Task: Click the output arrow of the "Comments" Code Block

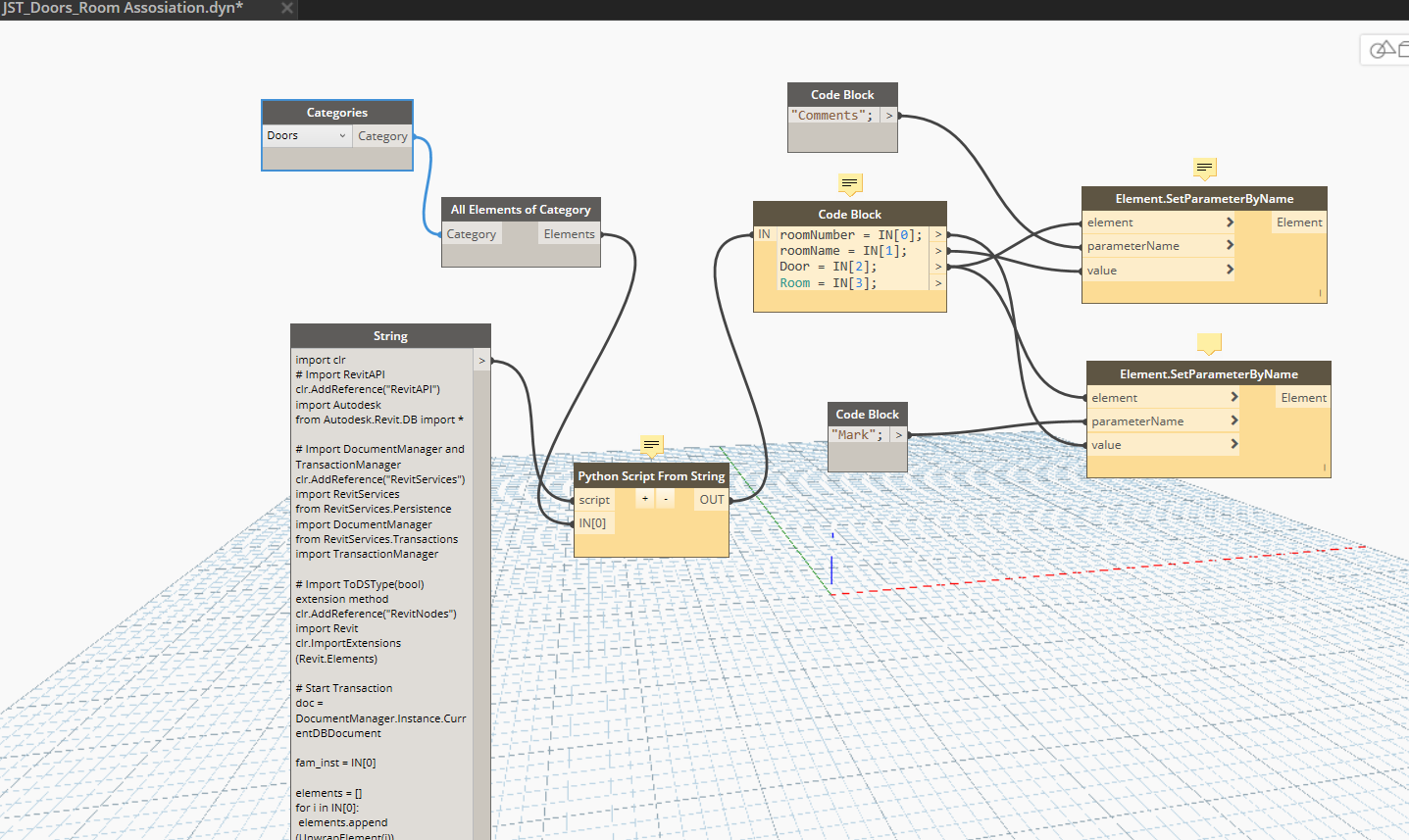Action: tap(889, 116)
